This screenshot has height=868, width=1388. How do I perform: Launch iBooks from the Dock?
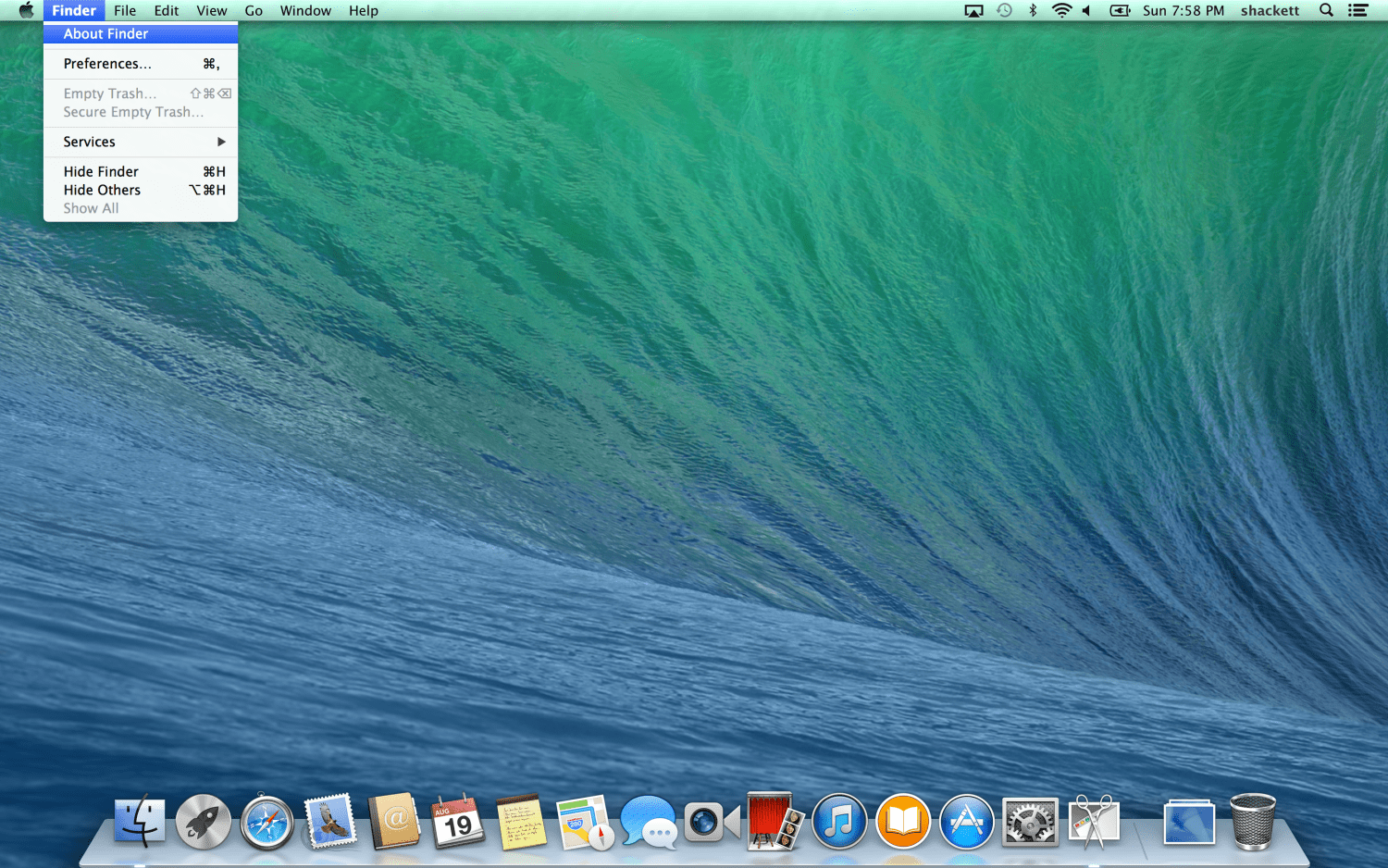(902, 822)
